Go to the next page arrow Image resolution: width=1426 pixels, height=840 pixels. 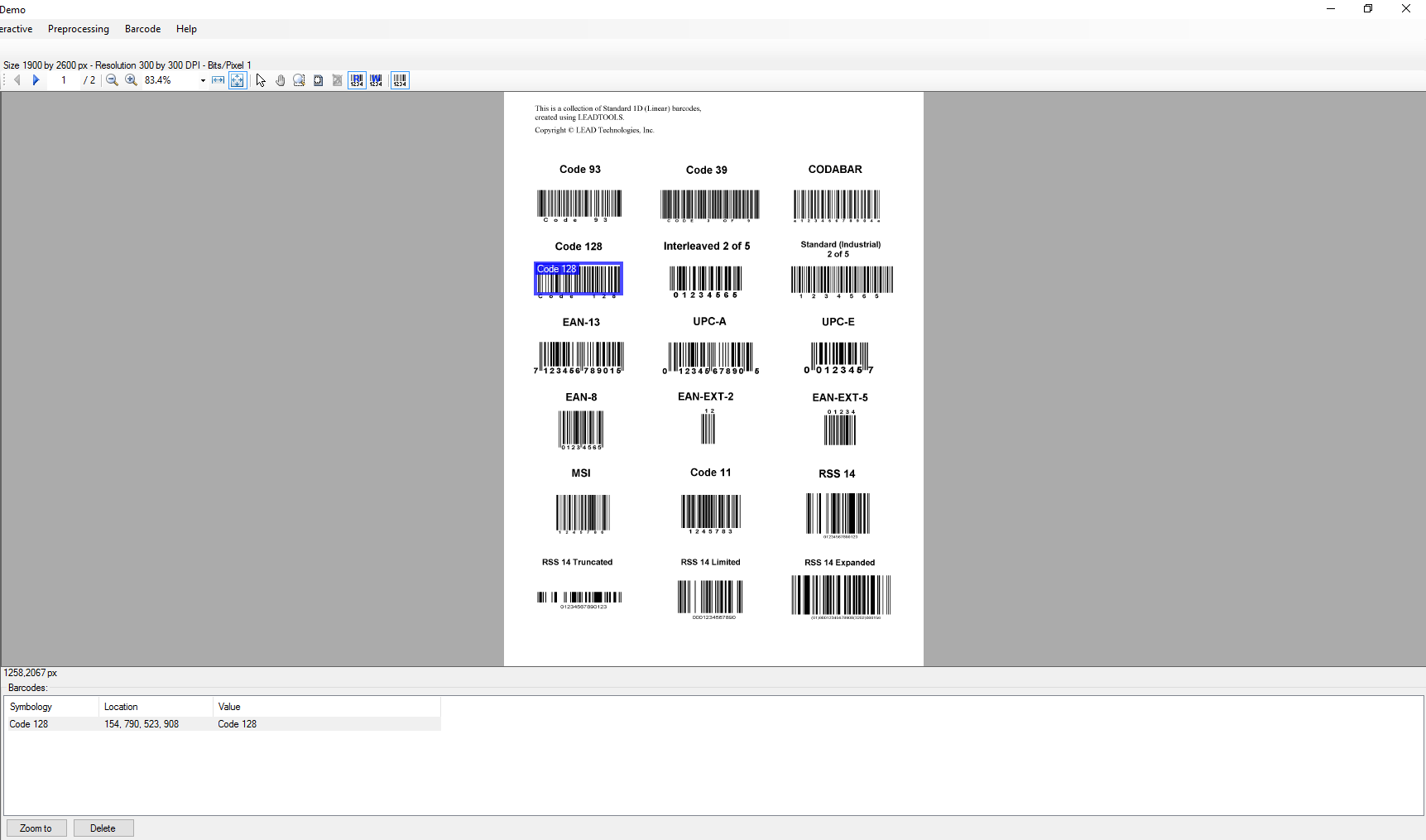click(x=36, y=80)
